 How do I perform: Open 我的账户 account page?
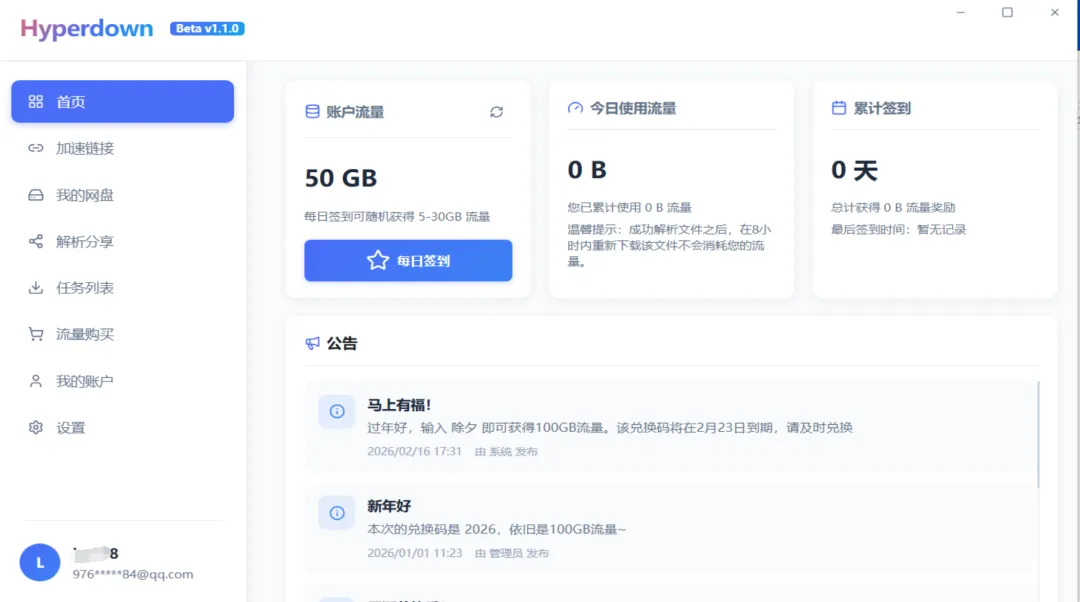click(123, 381)
